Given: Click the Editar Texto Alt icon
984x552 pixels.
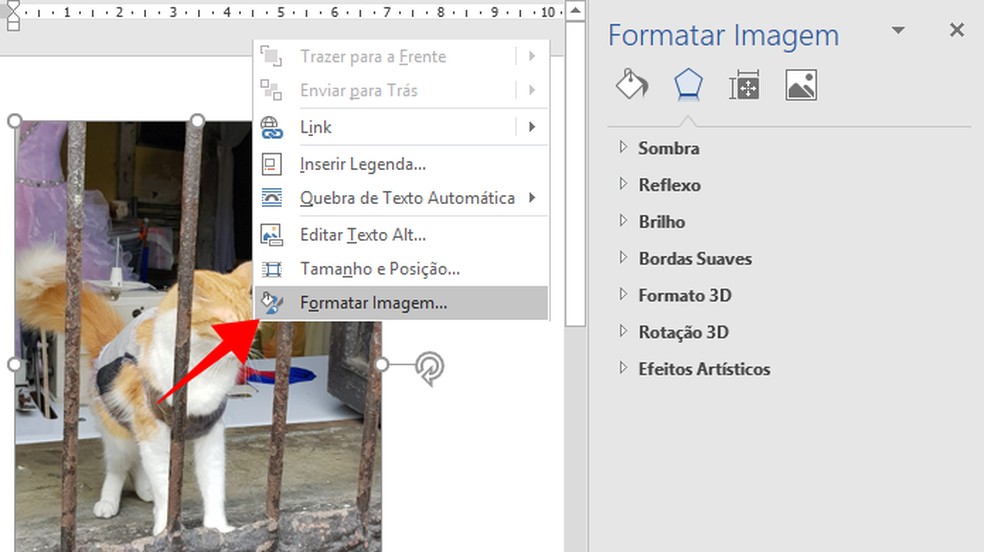Looking at the screenshot, I should click(x=271, y=235).
